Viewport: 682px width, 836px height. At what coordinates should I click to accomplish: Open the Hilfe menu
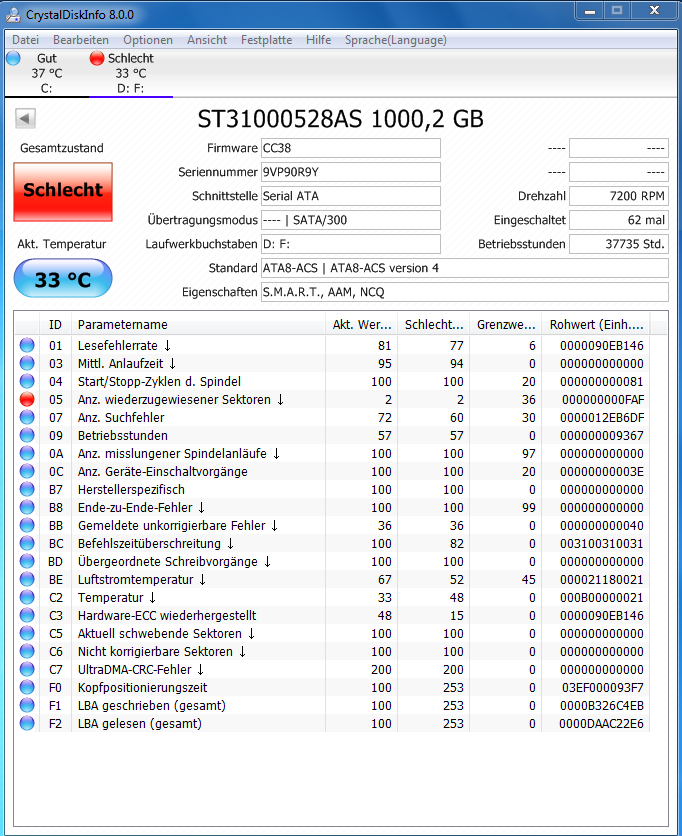tap(318, 40)
